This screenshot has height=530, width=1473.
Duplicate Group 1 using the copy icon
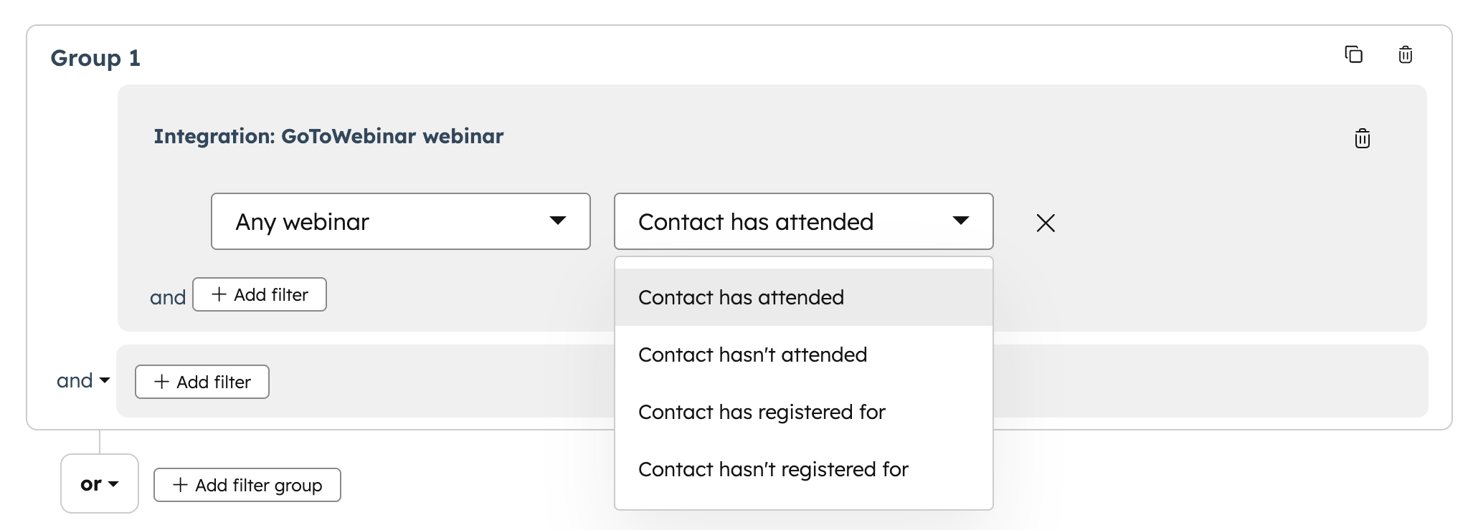point(1353,55)
